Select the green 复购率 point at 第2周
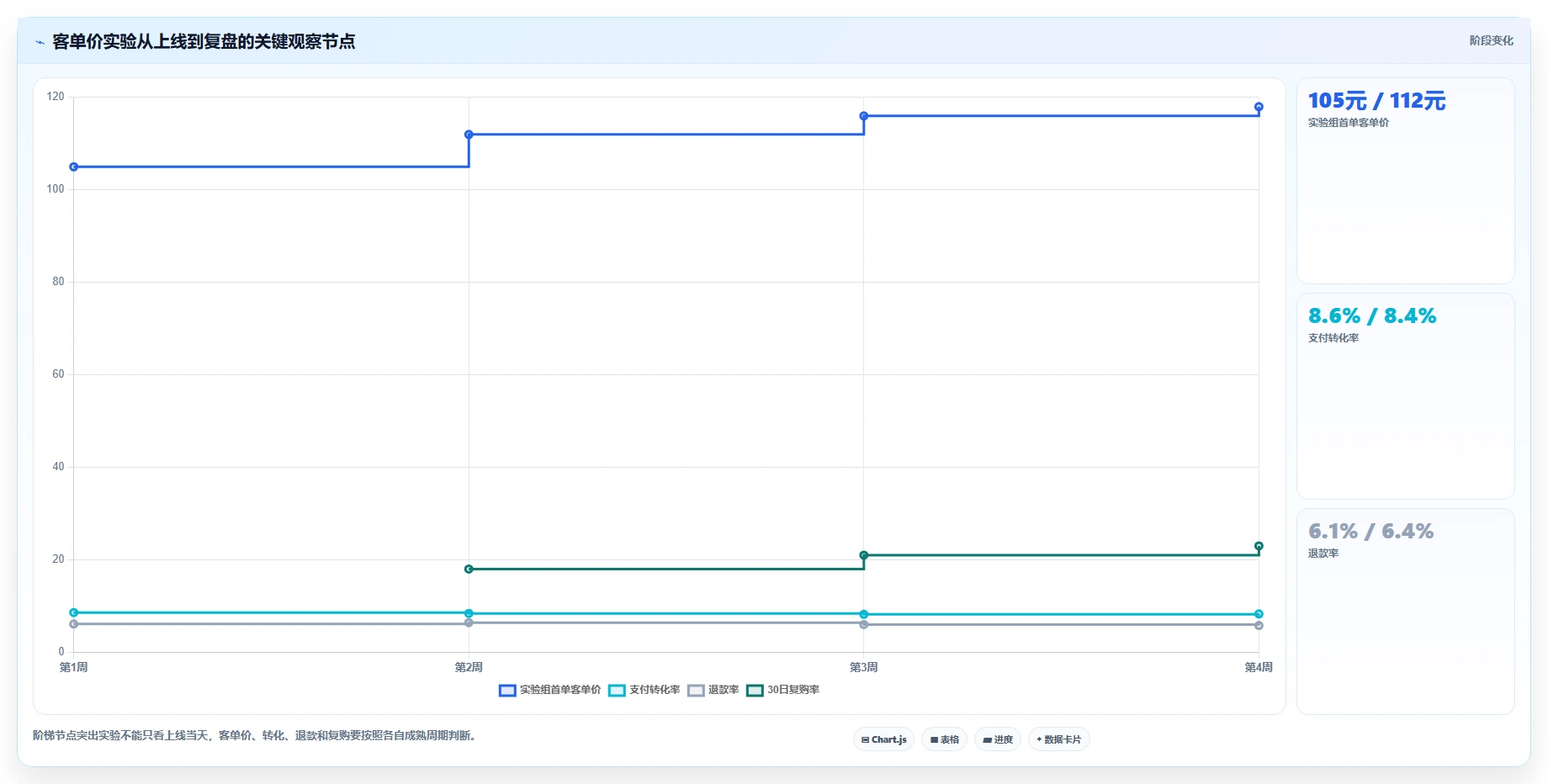The width and height of the screenshot is (1548, 784). coord(469,569)
